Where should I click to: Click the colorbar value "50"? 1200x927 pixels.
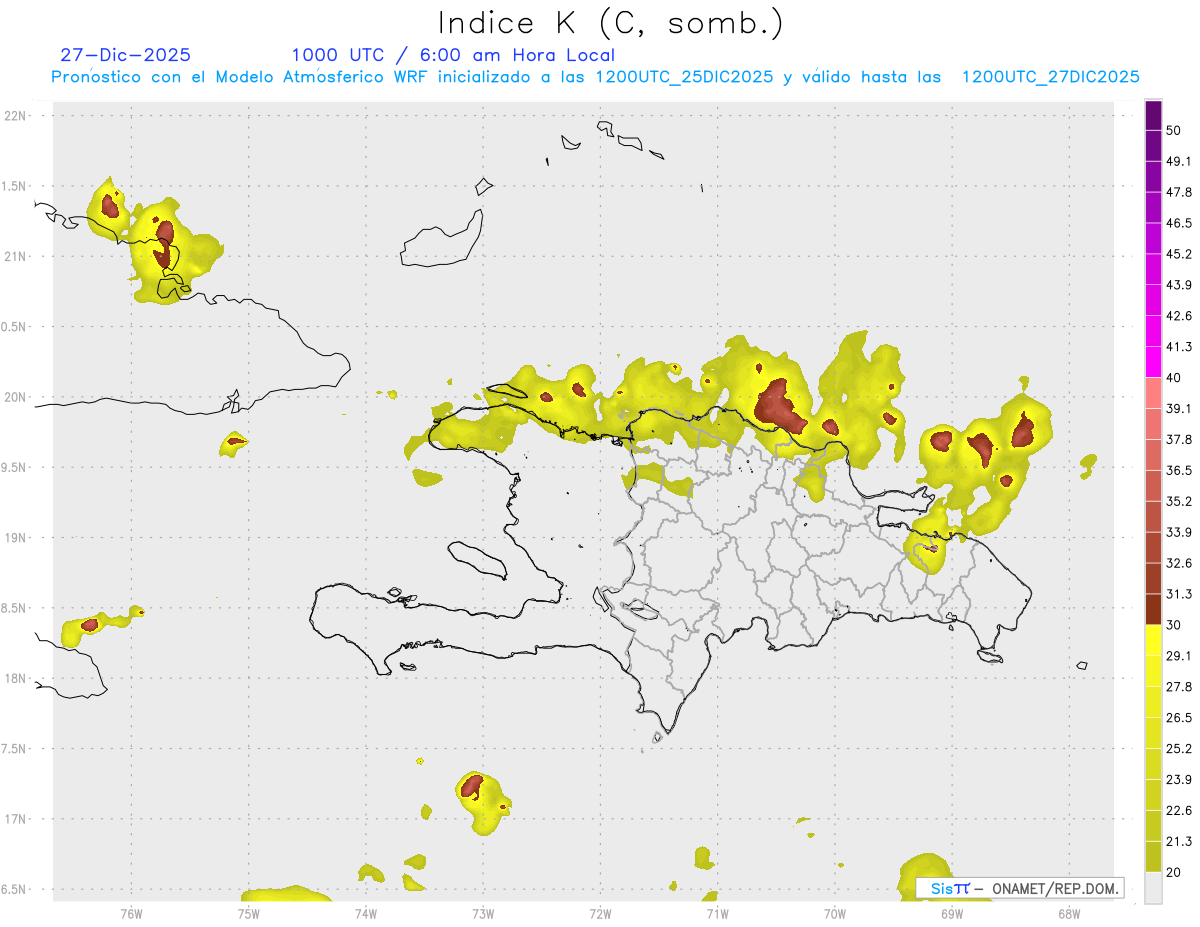[x=1174, y=130]
